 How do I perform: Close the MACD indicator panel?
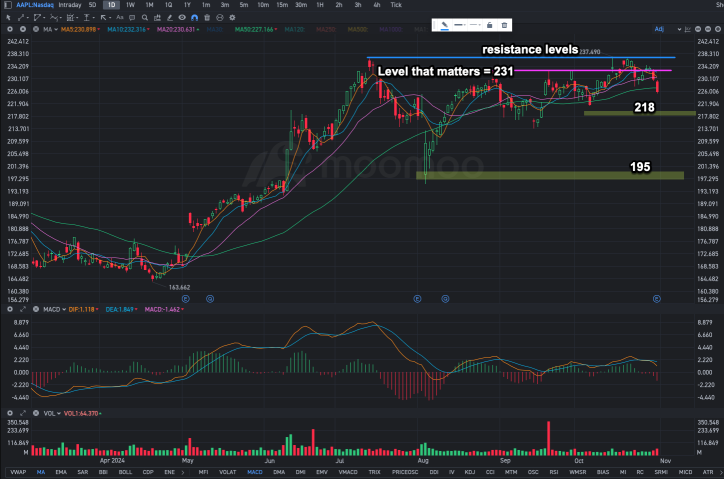pyautogui.click(x=36, y=309)
